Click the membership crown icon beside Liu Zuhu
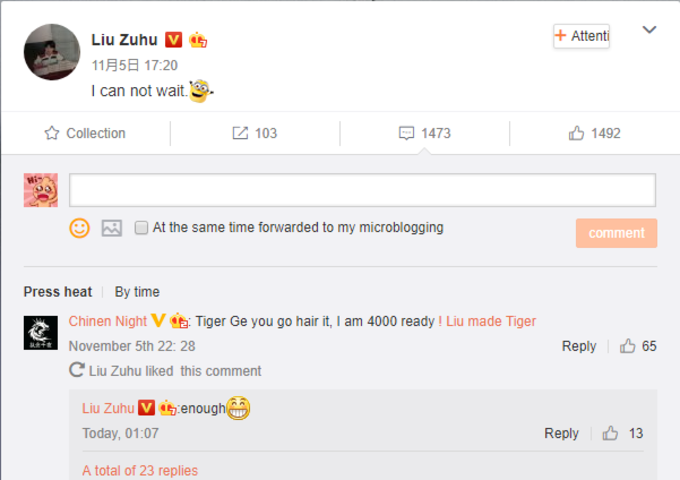The width and height of the screenshot is (680, 480). [x=198, y=39]
